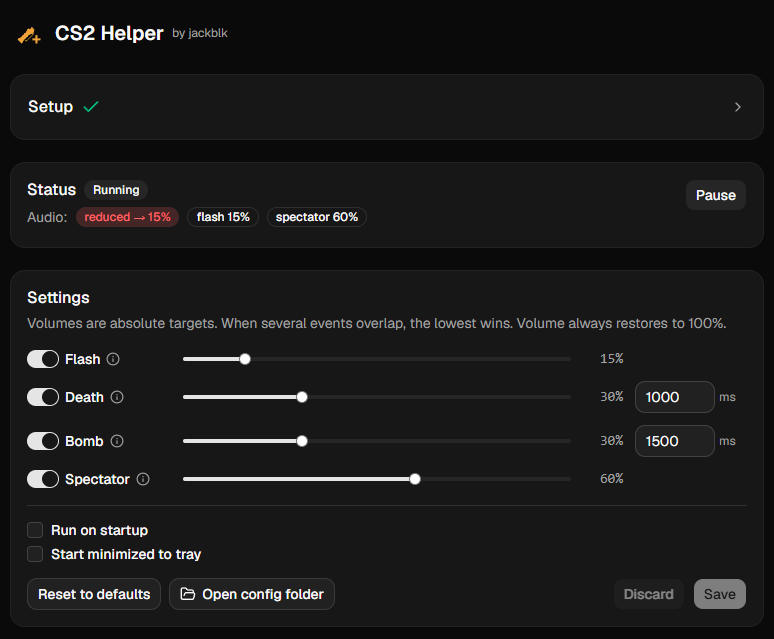The image size is (774, 639).
Task: Toggle the Death switch off
Action: tap(43, 397)
